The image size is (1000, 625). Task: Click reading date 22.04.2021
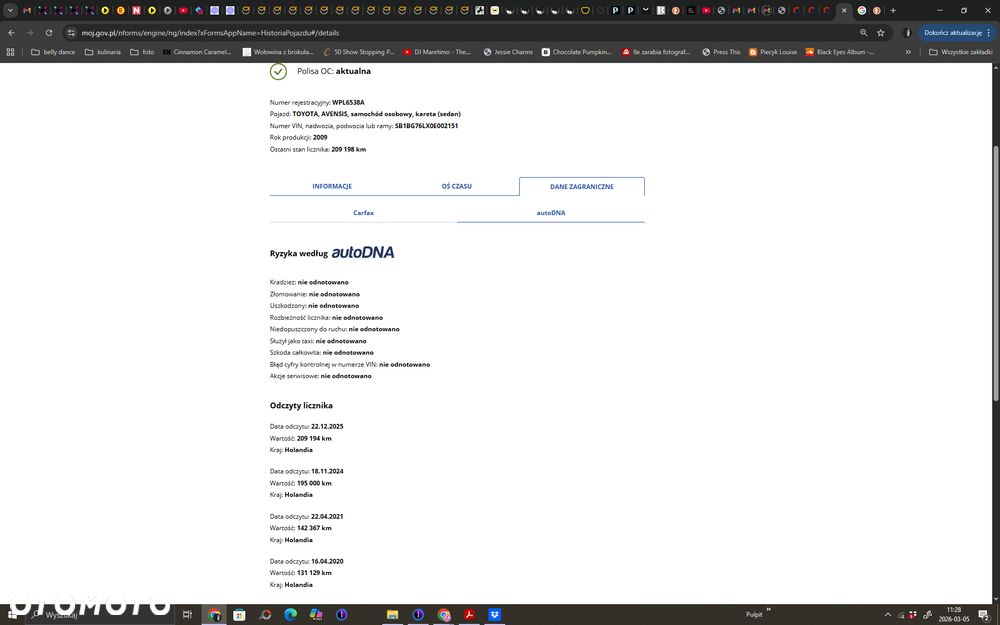pos(327,516)
